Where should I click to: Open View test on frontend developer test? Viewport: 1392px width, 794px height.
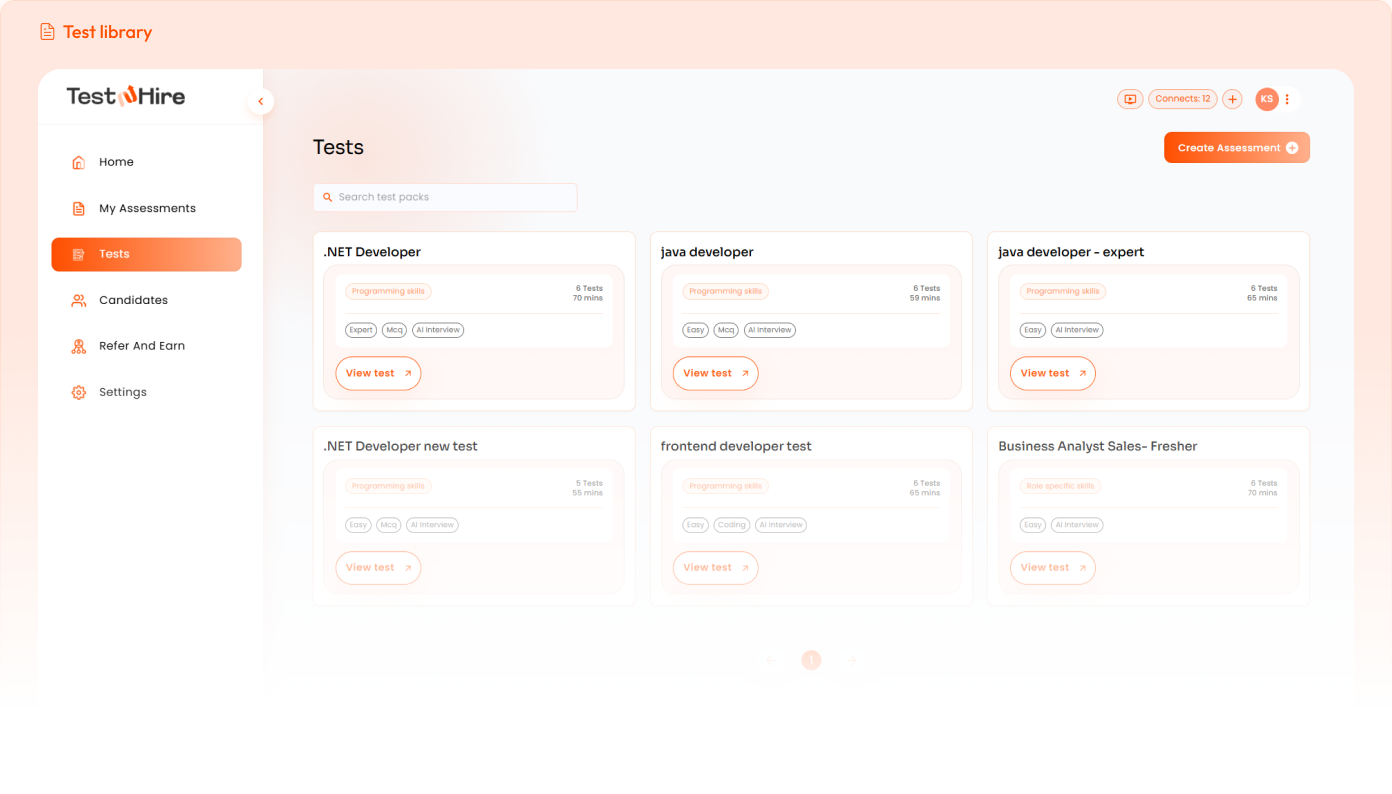(715, 568)
